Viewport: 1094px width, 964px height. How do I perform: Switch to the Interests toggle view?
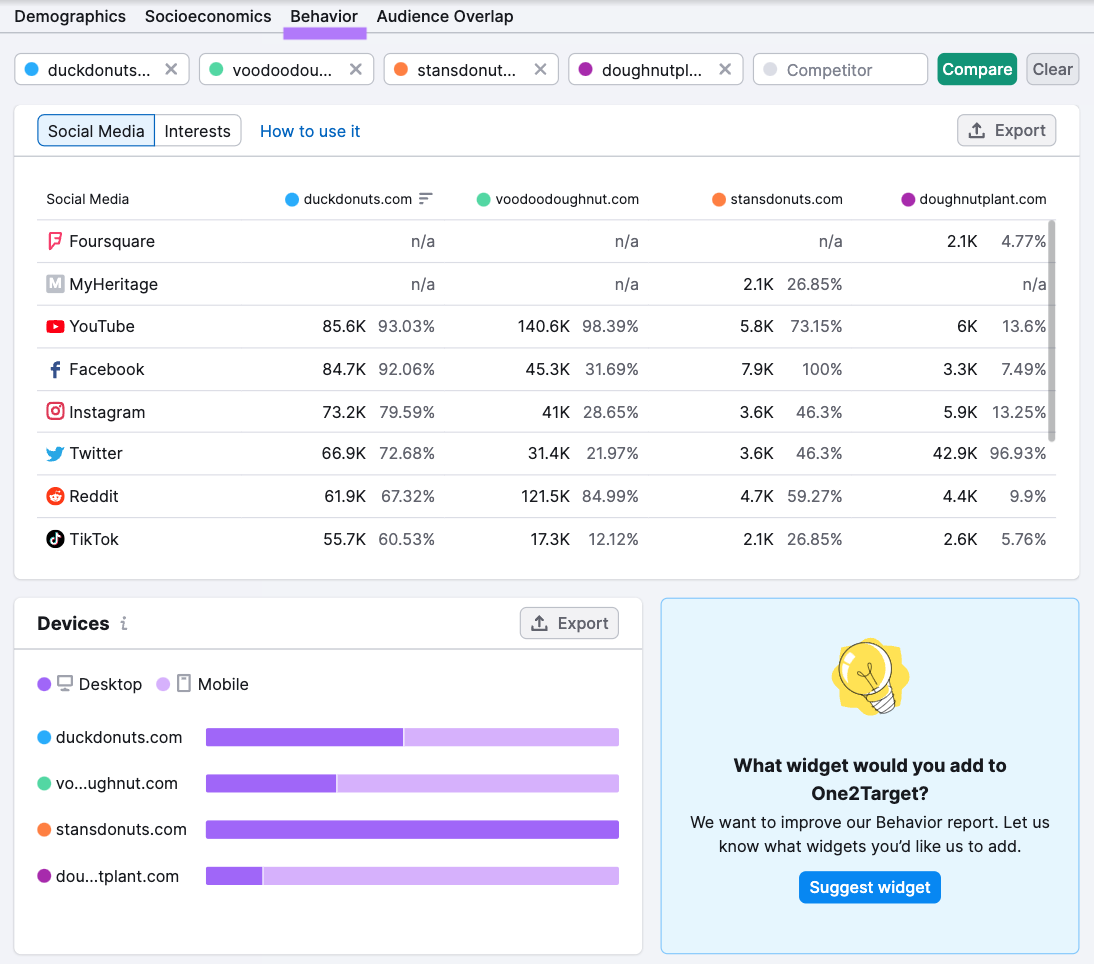[197, 131]
